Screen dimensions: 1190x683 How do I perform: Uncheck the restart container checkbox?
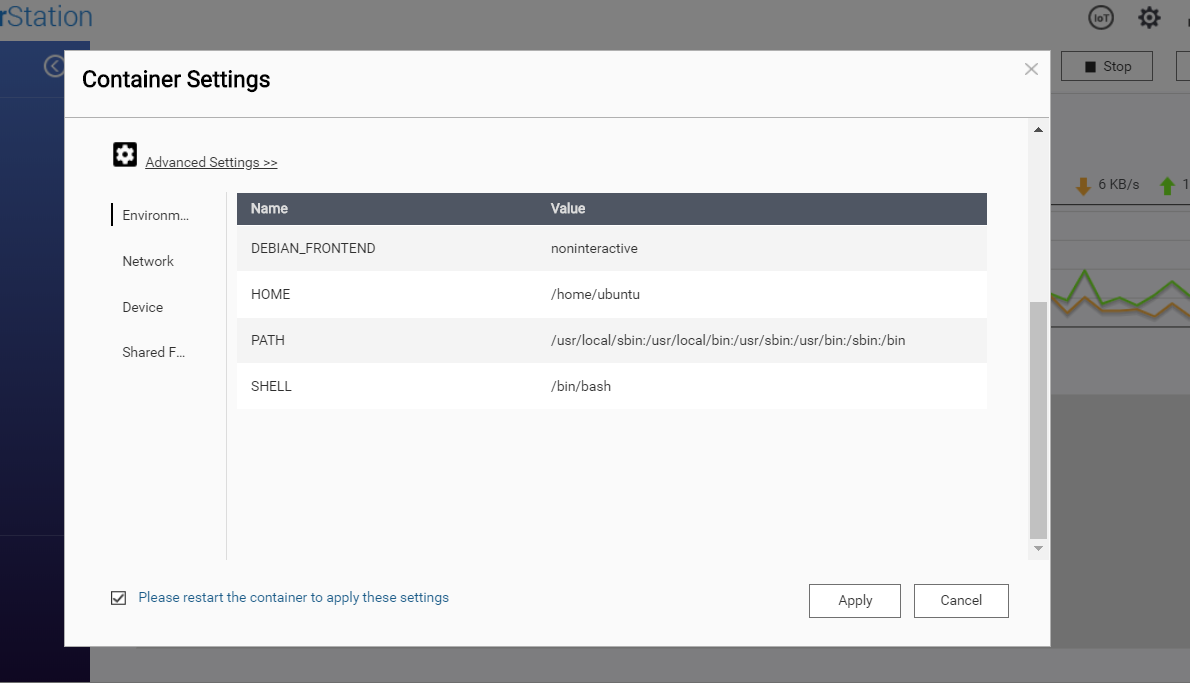pyautogui.click(x=118, y=597)
